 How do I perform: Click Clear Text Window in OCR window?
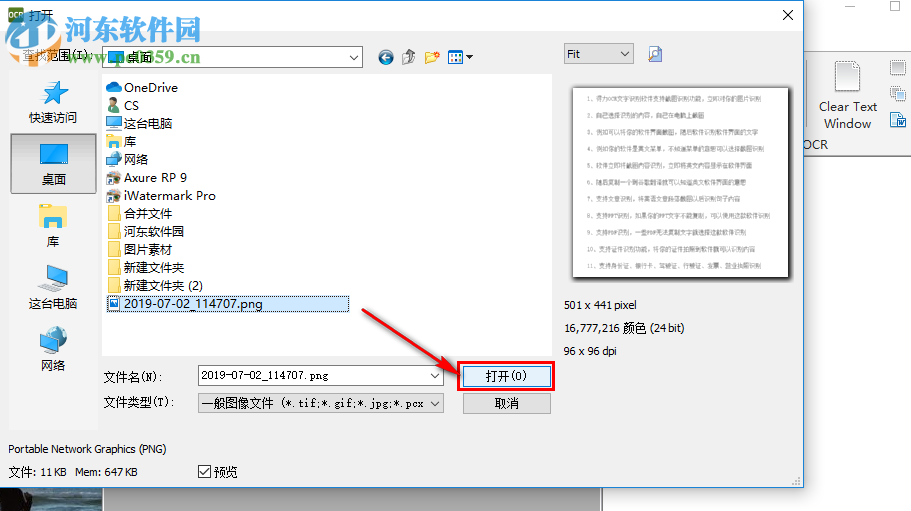pos(848,96)
